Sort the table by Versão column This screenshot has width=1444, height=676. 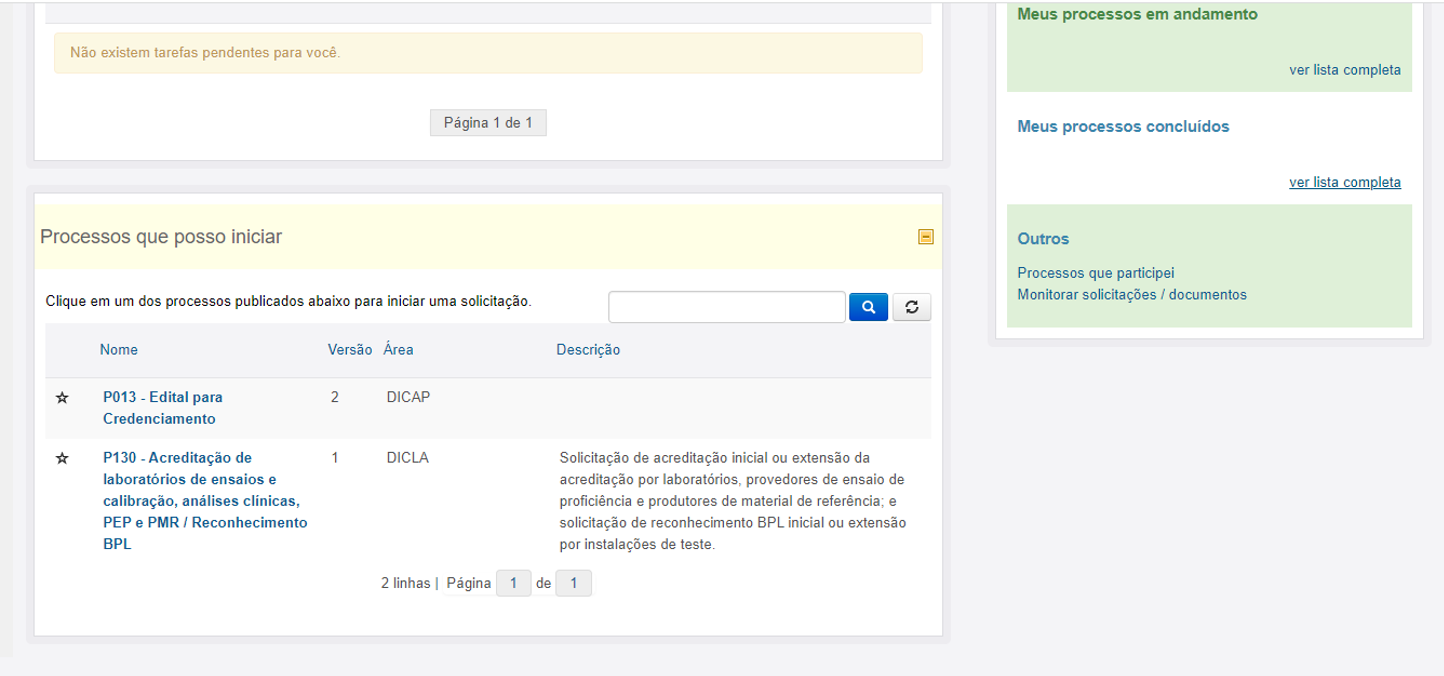[350, 350]
